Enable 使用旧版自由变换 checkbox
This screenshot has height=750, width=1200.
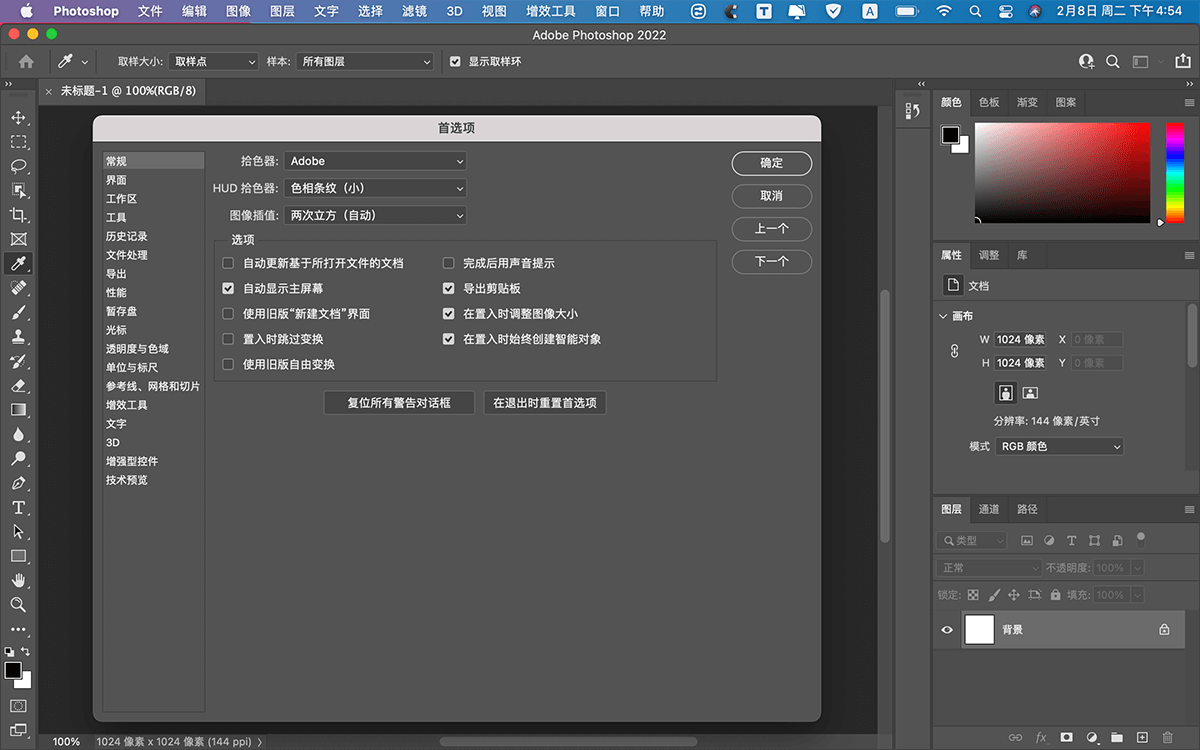[228, 364]
